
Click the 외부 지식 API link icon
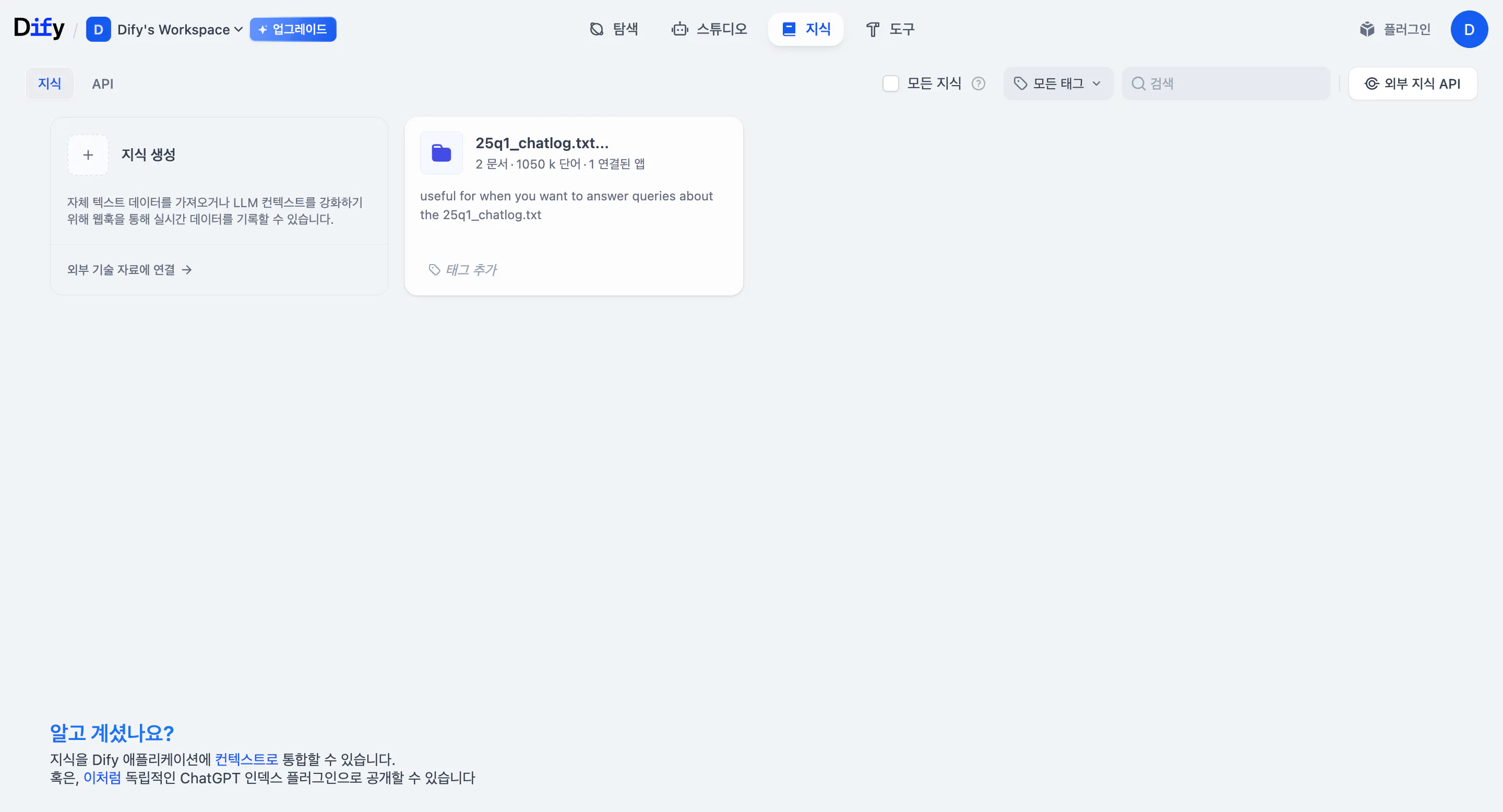pos(1371,83)
